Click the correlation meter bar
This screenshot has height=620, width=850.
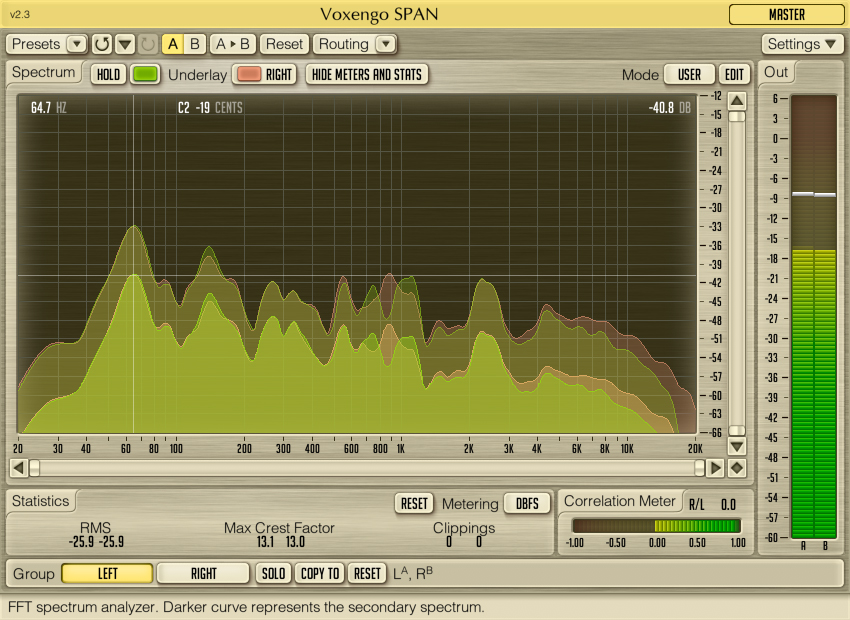(656, 526)
